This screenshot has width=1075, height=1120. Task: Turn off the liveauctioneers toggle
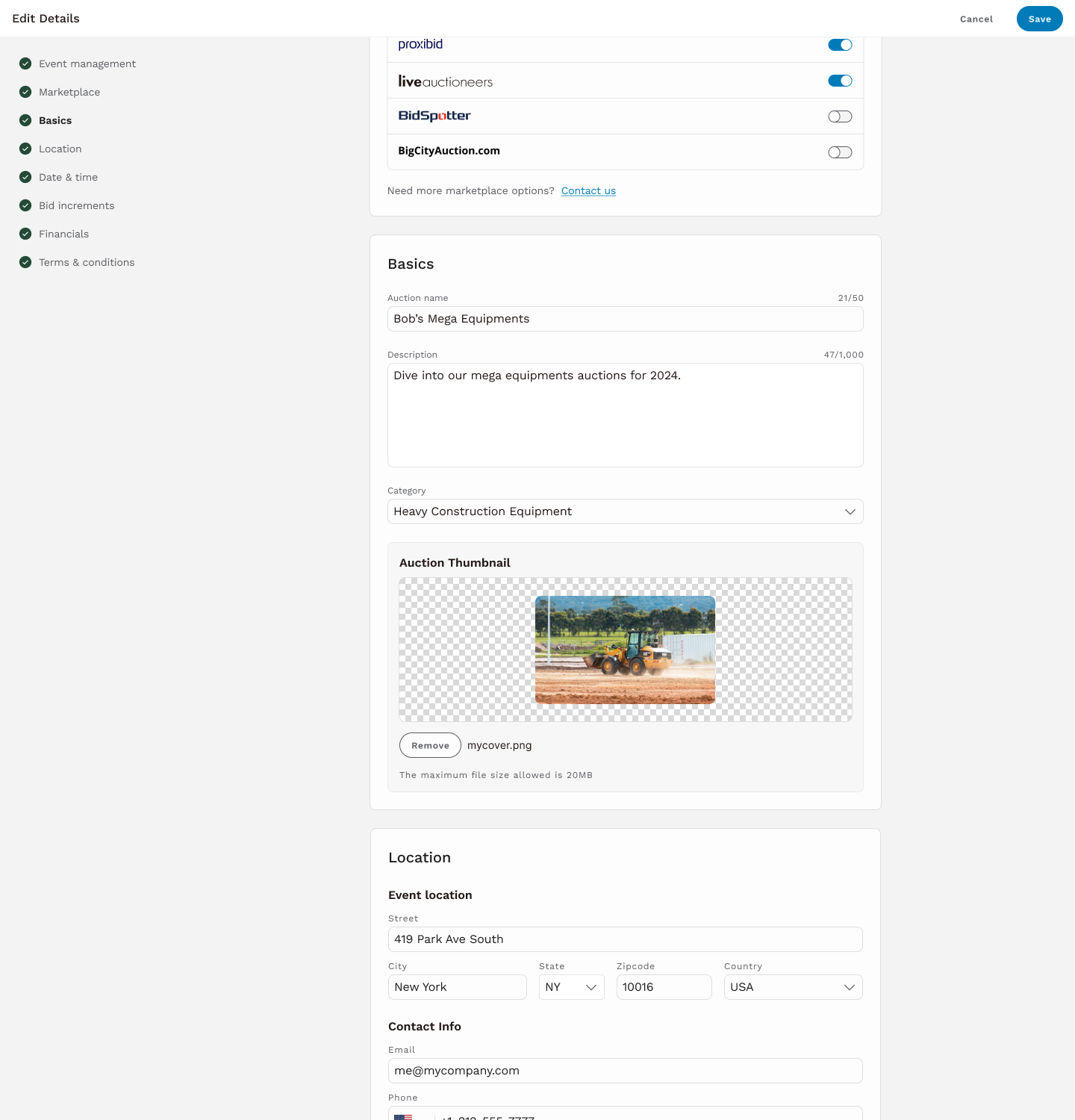[840, 81]
